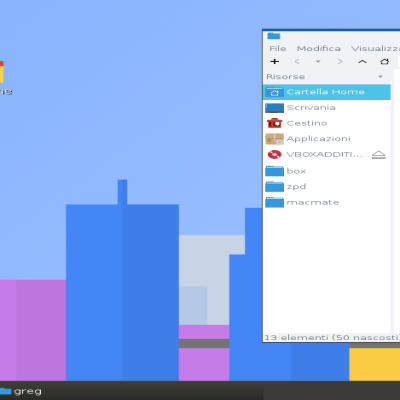
Task: Open the zpd bookmark folder
Action: [x=327, y=187]
